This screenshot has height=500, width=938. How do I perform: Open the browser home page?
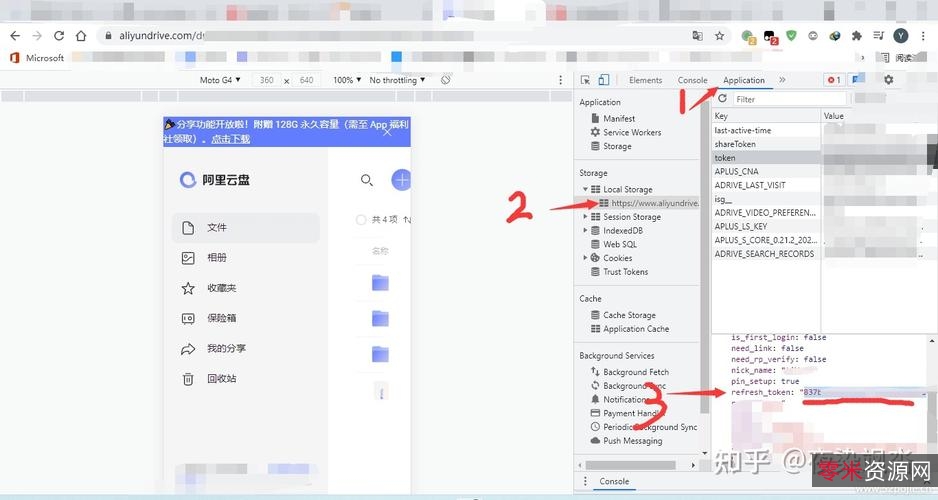[x=81, y=36]
